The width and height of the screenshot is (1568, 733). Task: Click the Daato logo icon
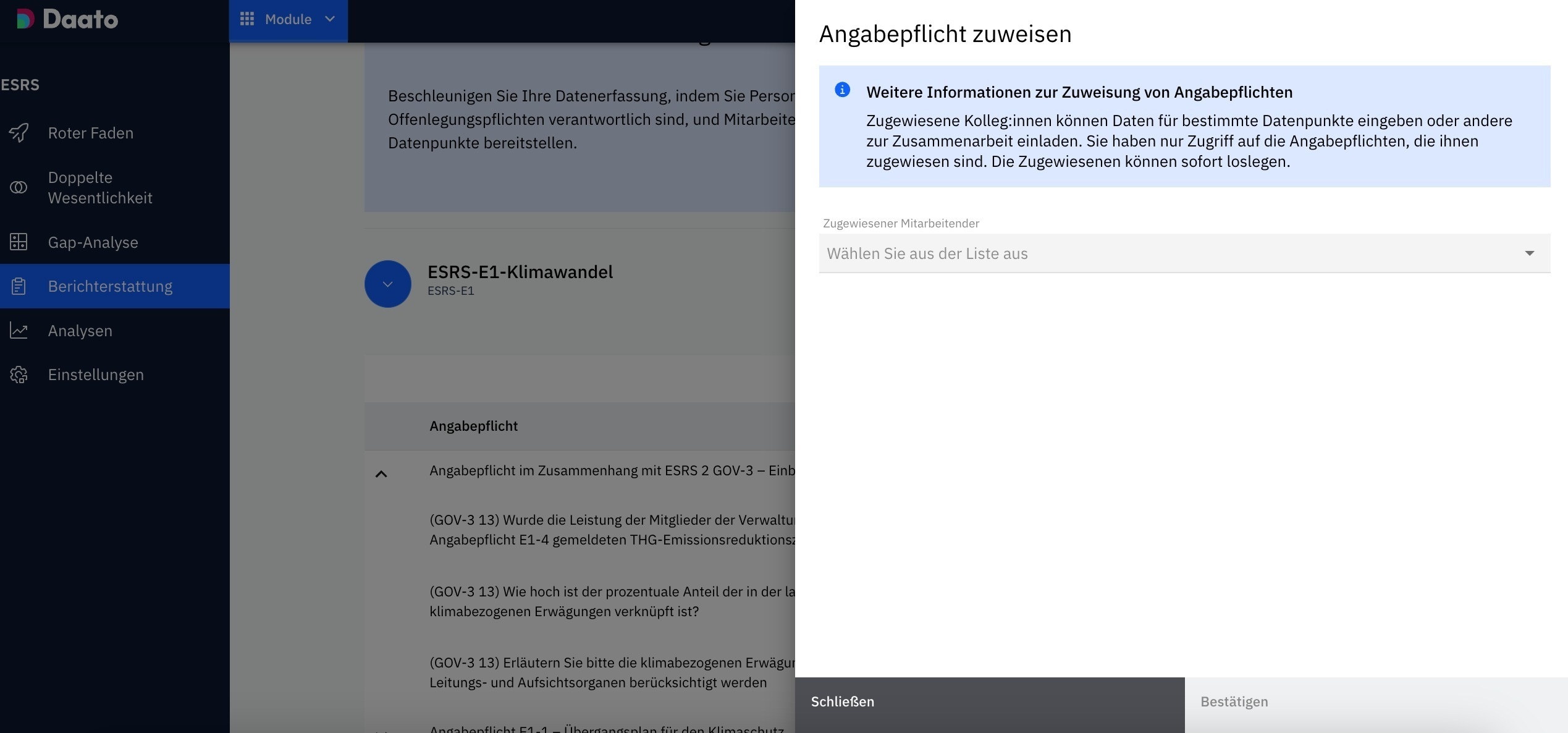25,19
